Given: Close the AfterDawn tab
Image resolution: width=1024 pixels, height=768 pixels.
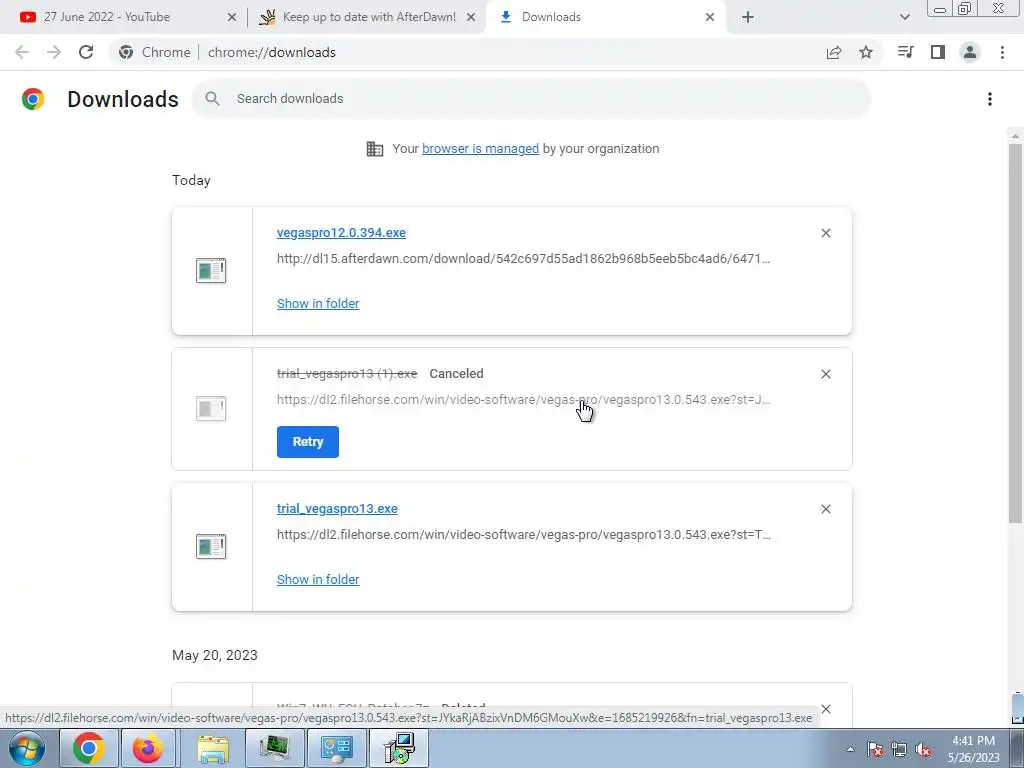Looking at the screenshot, I should click(471, 17).
